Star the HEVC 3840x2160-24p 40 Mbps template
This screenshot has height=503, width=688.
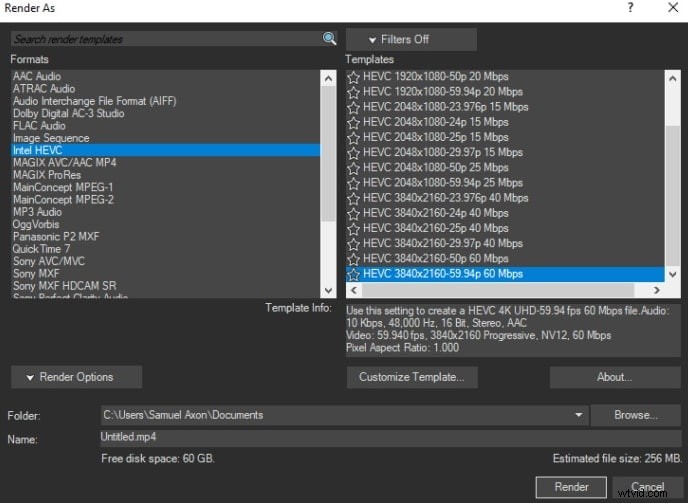354,214
